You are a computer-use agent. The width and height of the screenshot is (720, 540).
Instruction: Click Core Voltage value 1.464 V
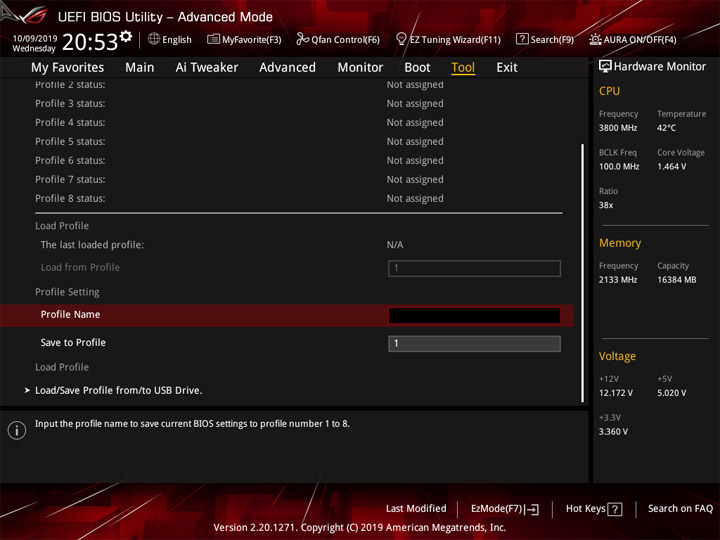[x=671, y=167]
